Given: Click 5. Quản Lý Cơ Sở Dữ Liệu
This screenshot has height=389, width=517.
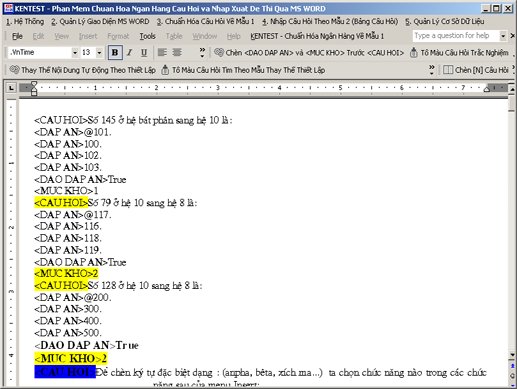Looking at the screenshot, I should (445, 22).
